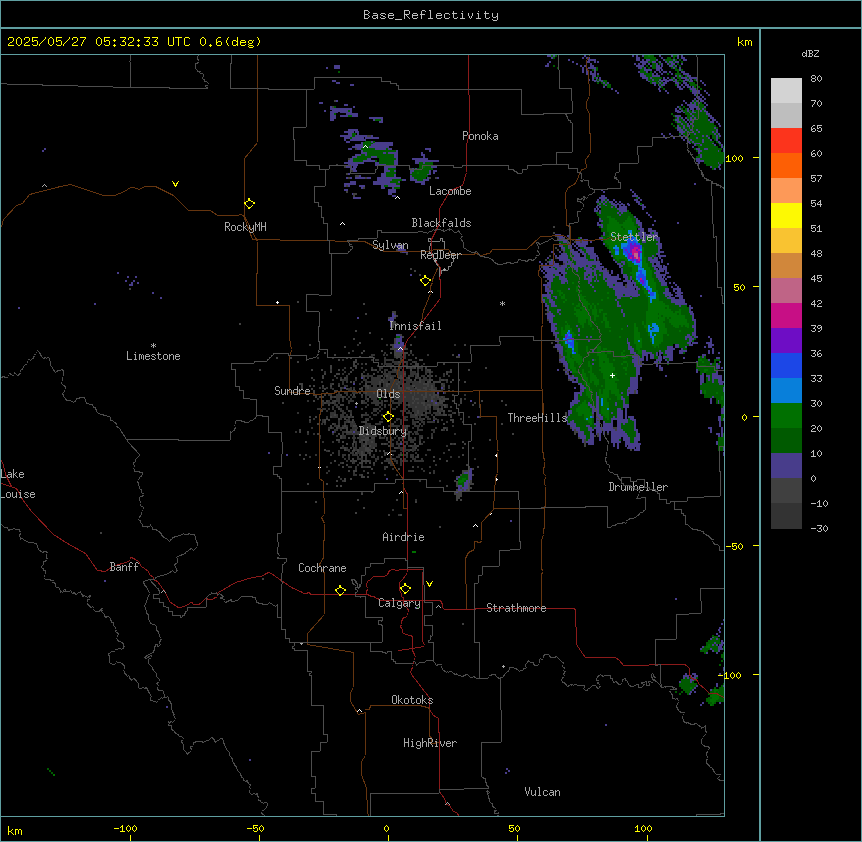
Task: Click the Drumheller city label
Action: coord(638,487)
